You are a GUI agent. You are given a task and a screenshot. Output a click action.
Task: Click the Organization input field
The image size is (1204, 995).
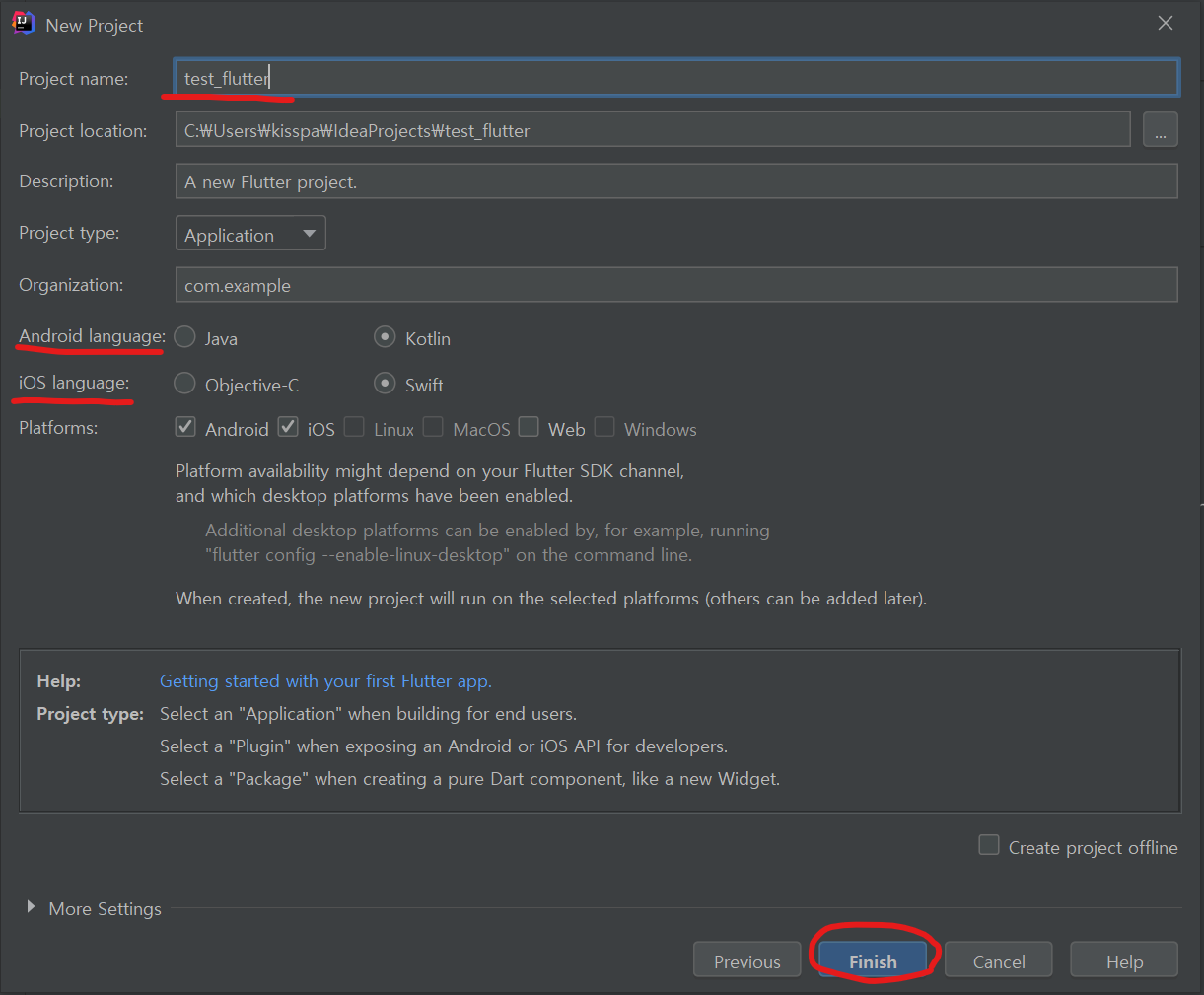click(676, 285)
